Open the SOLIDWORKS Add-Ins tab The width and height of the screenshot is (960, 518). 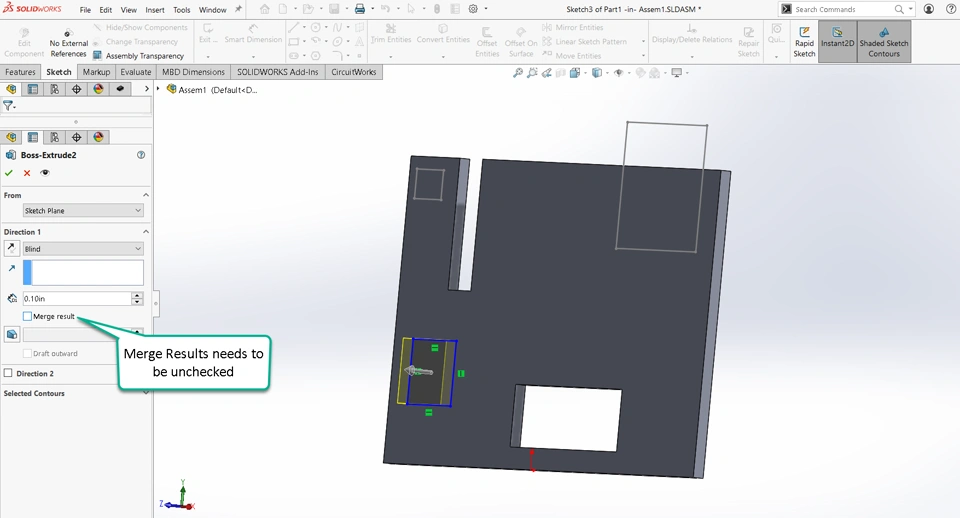(278, 72)
